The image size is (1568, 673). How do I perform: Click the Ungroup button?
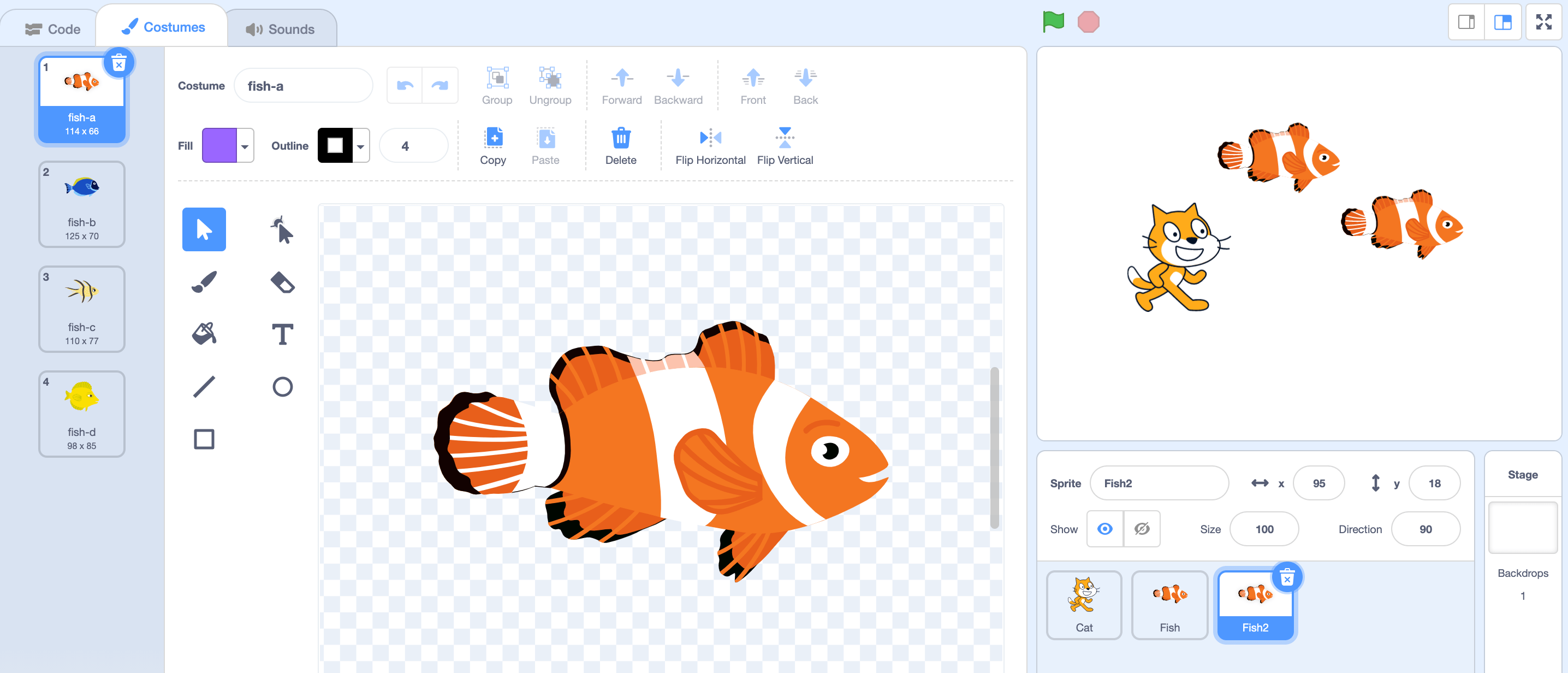coord(550,85)
